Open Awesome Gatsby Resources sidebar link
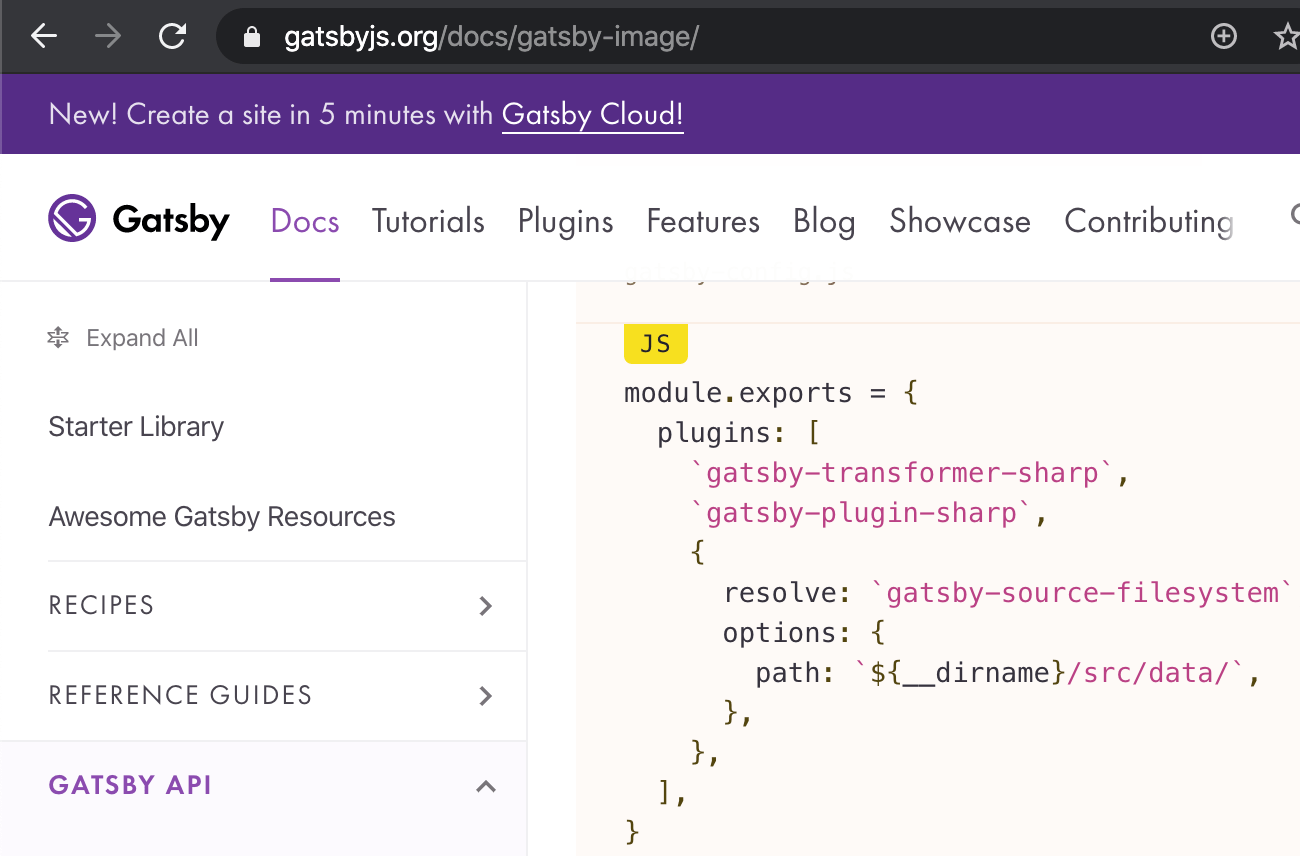 point(222,517)
